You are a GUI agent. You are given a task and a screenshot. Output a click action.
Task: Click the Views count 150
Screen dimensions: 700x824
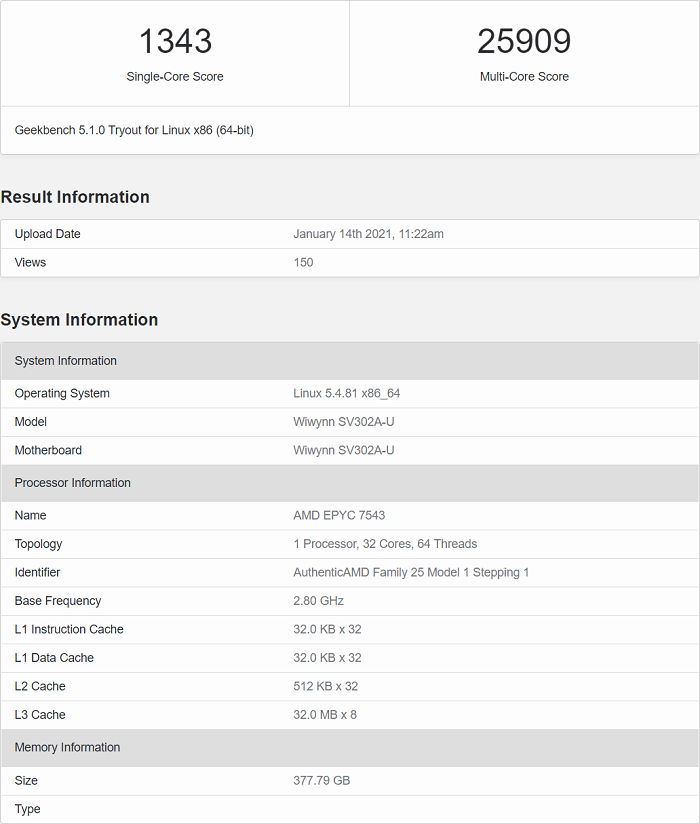[x=303, y=262]
